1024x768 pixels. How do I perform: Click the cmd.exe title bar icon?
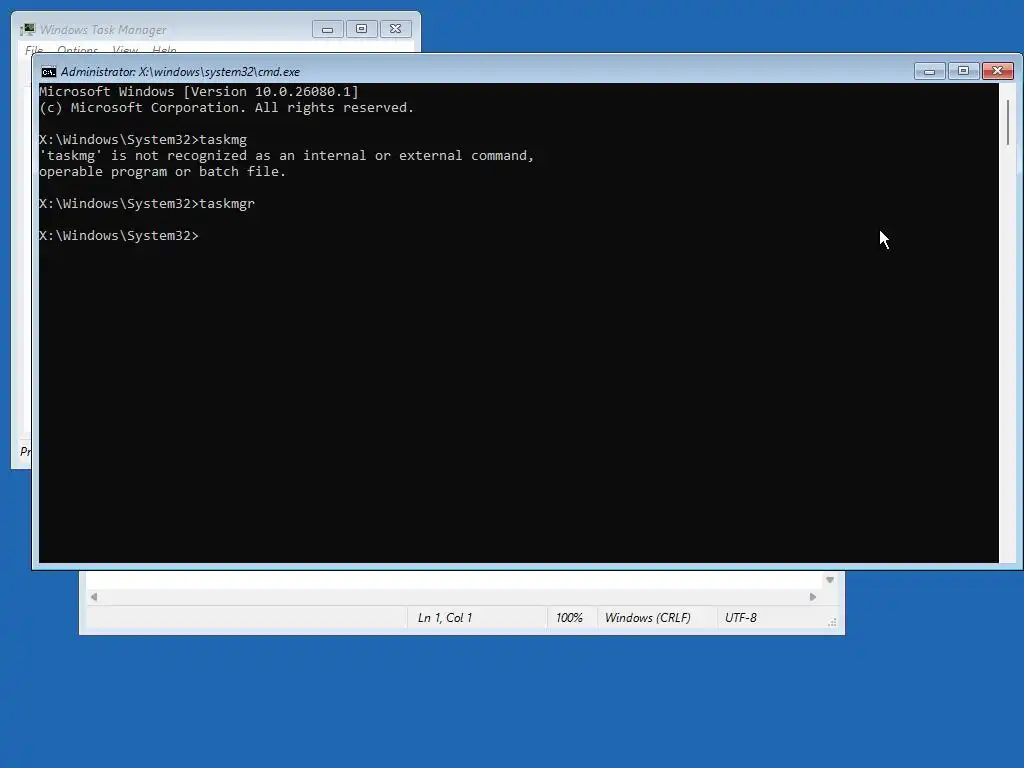48,72
